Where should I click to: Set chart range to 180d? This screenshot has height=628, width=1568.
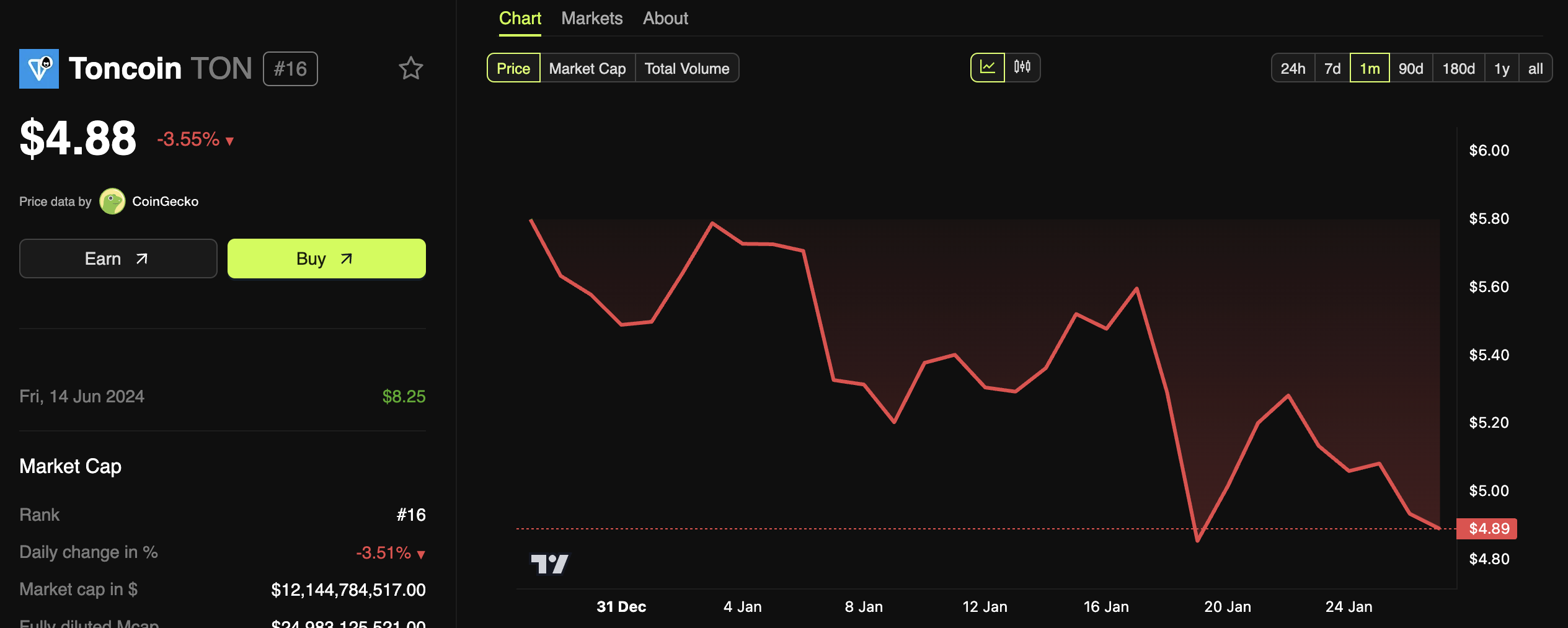pyautogui.click(x=1458, y=68)
